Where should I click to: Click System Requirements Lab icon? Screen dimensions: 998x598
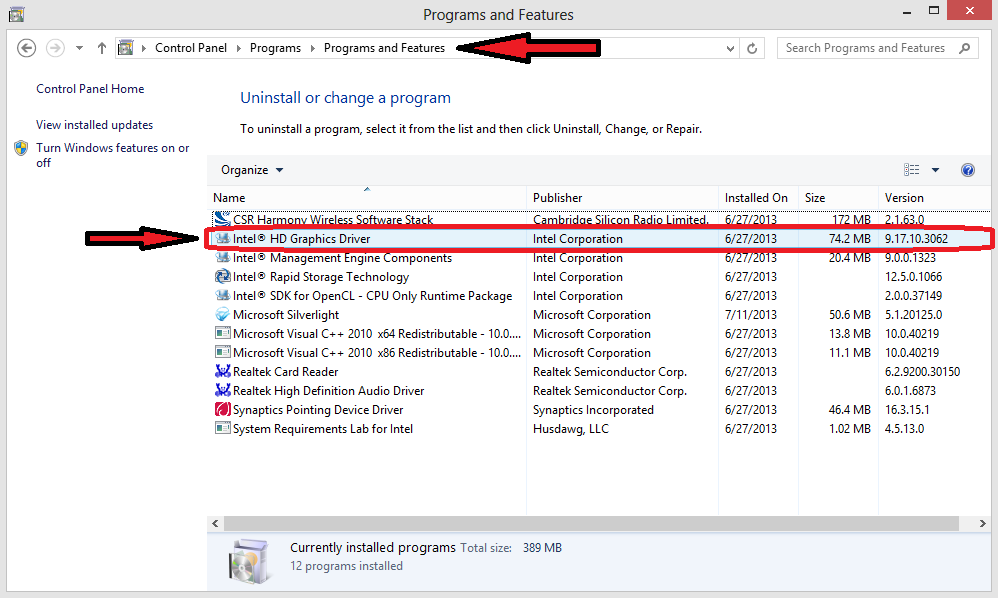222,429
